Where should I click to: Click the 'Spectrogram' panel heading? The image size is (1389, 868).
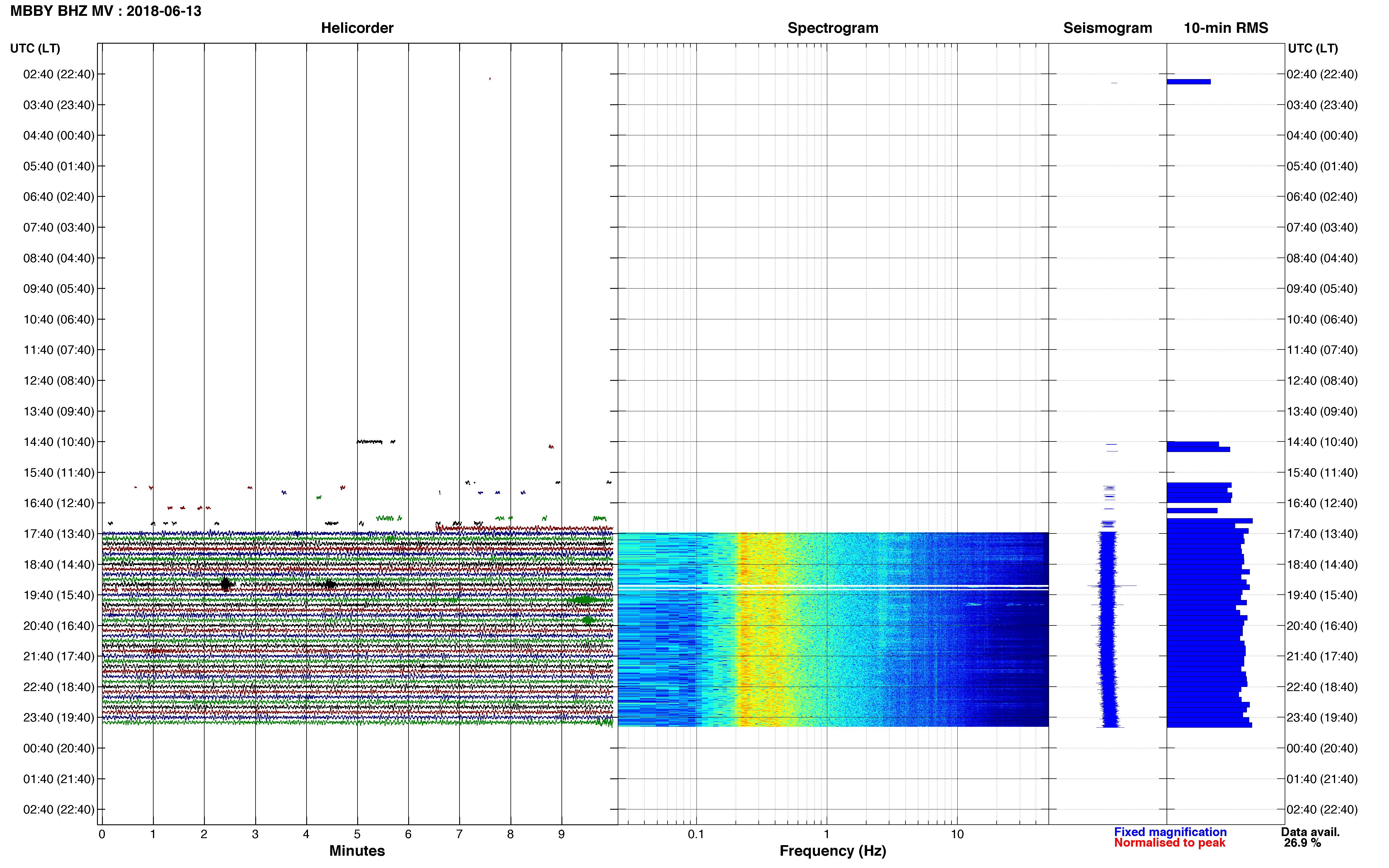pos(833,28)
